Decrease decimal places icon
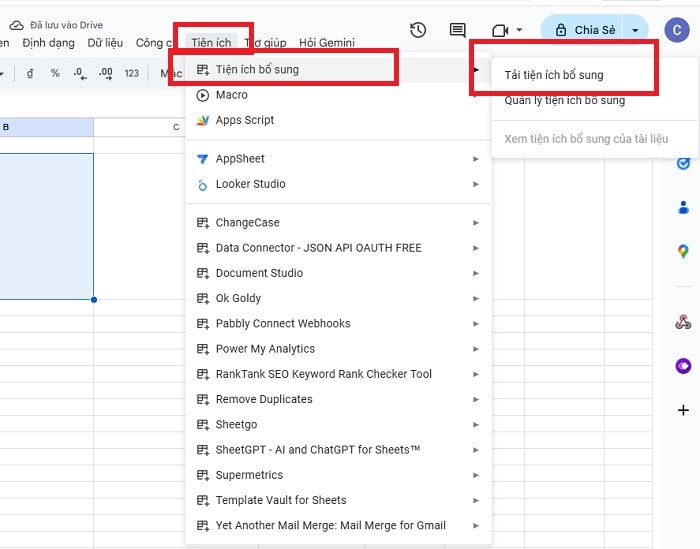700x549 pixels. (x=80, y=73)
